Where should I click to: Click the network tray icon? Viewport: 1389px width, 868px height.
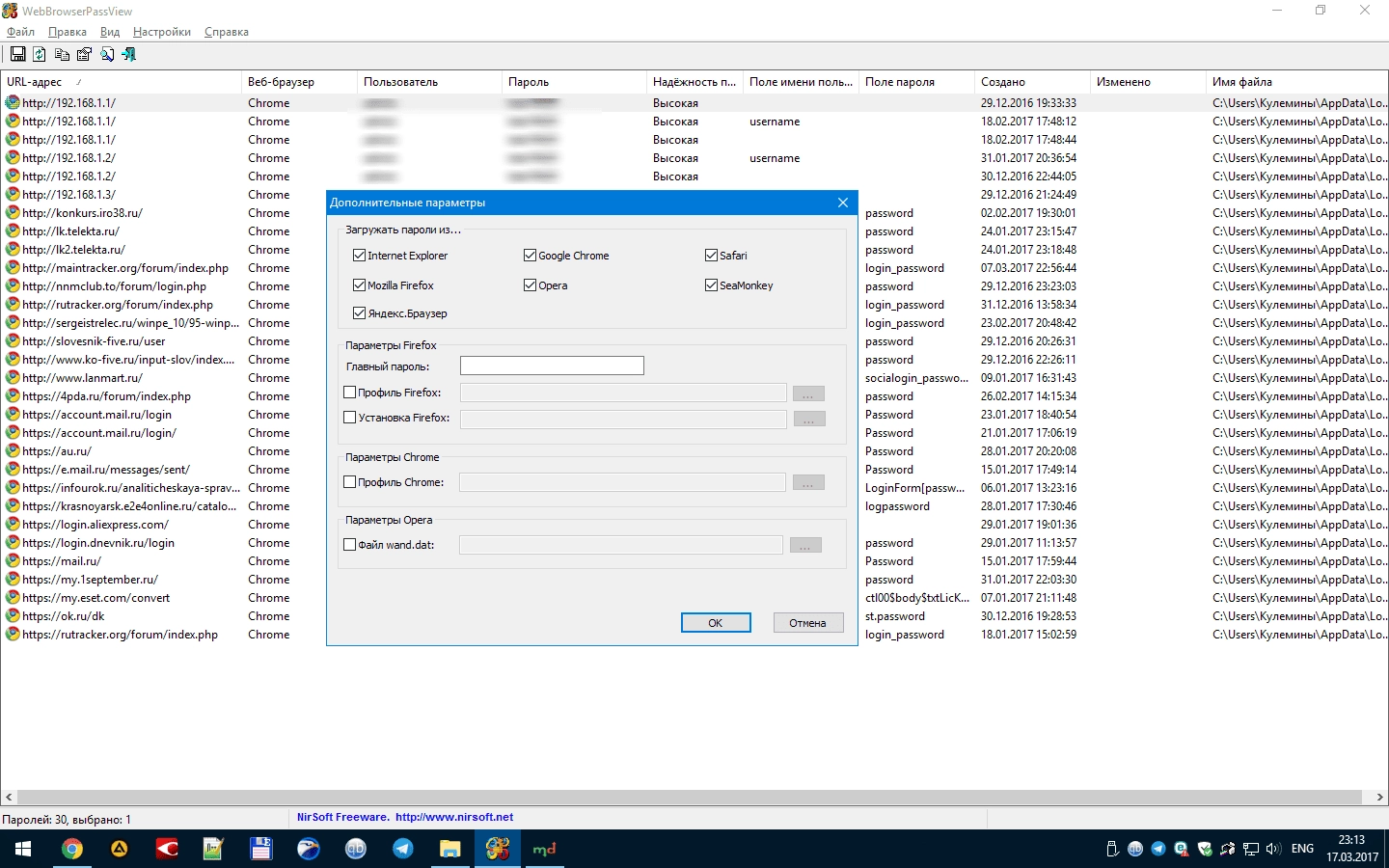(1251, 849)
